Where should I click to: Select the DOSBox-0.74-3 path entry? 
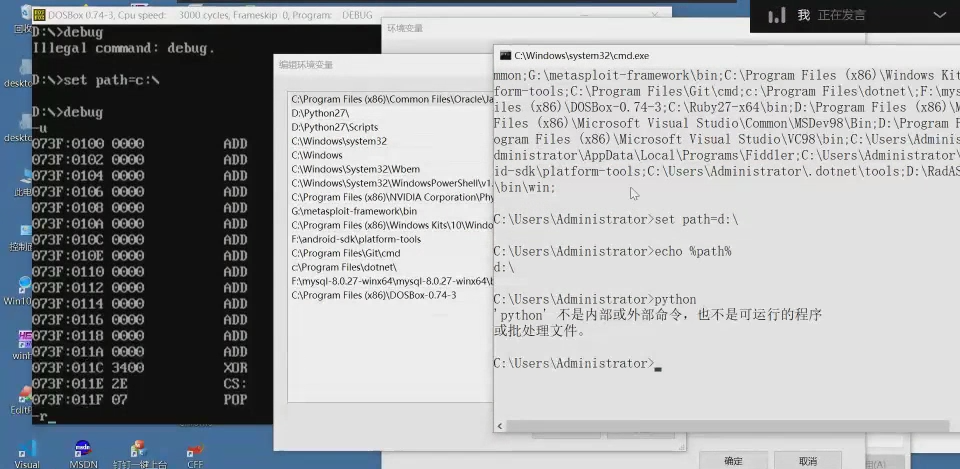373,295
